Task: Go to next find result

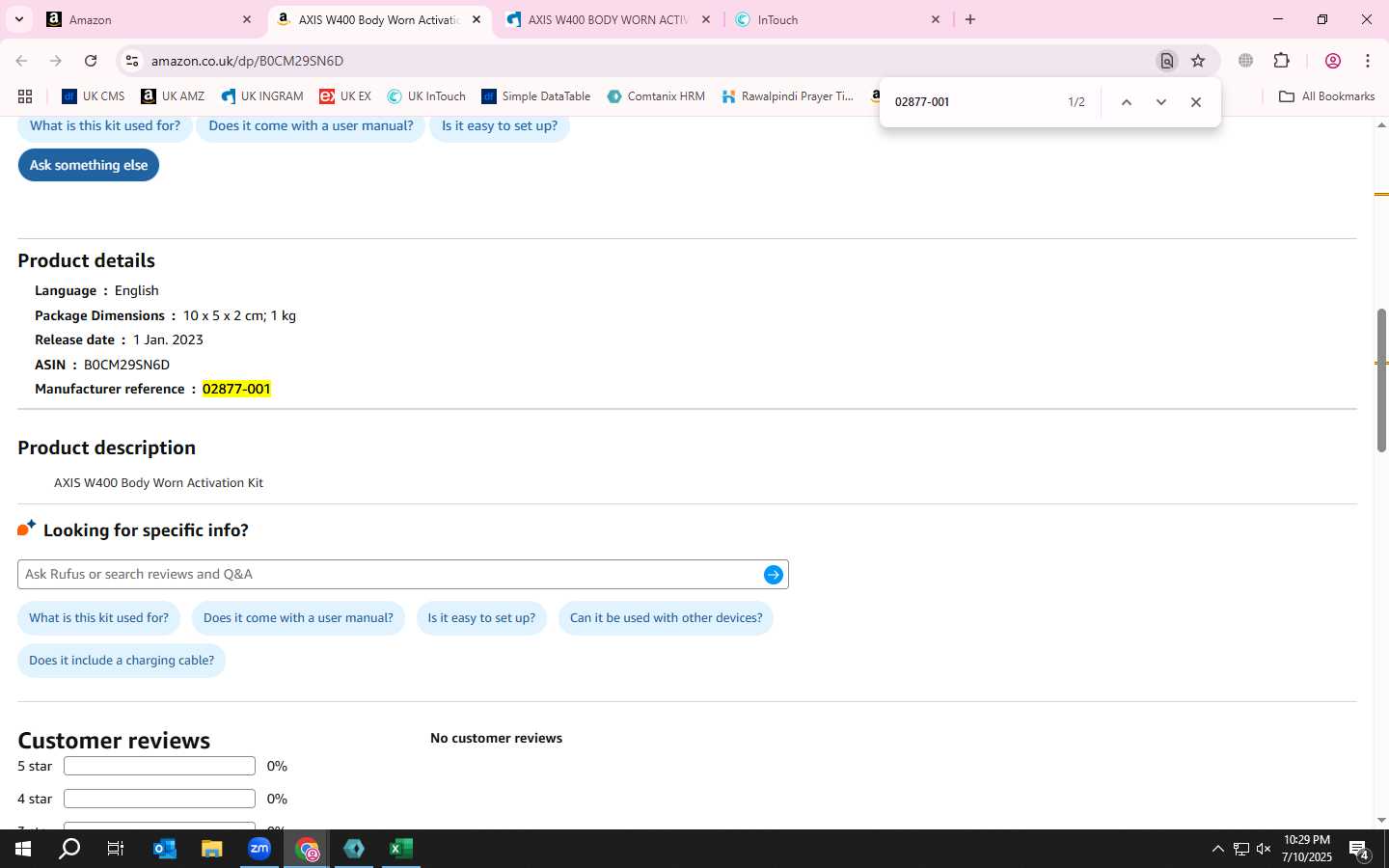Action: (1161, 102)
